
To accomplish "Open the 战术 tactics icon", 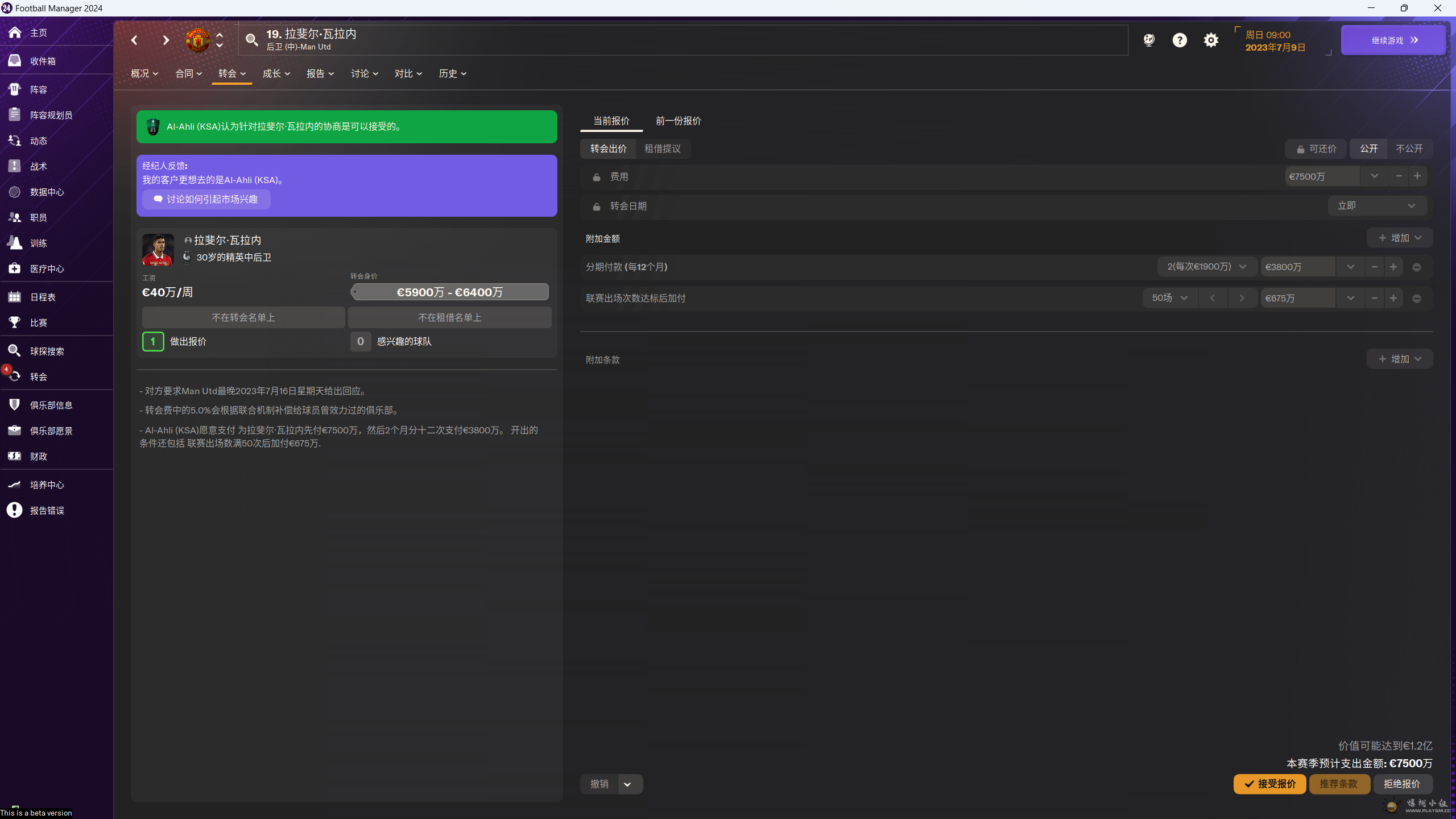I will point(15,166).
